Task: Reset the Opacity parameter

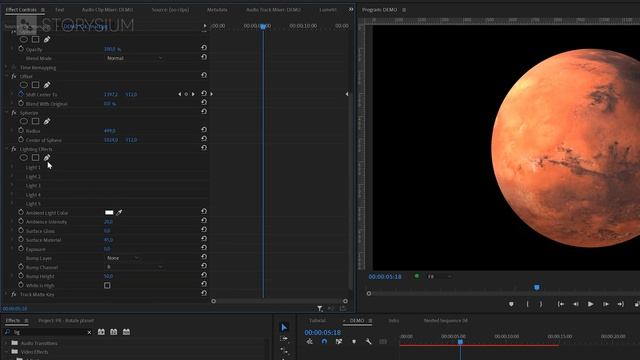Action: [204, 48]
